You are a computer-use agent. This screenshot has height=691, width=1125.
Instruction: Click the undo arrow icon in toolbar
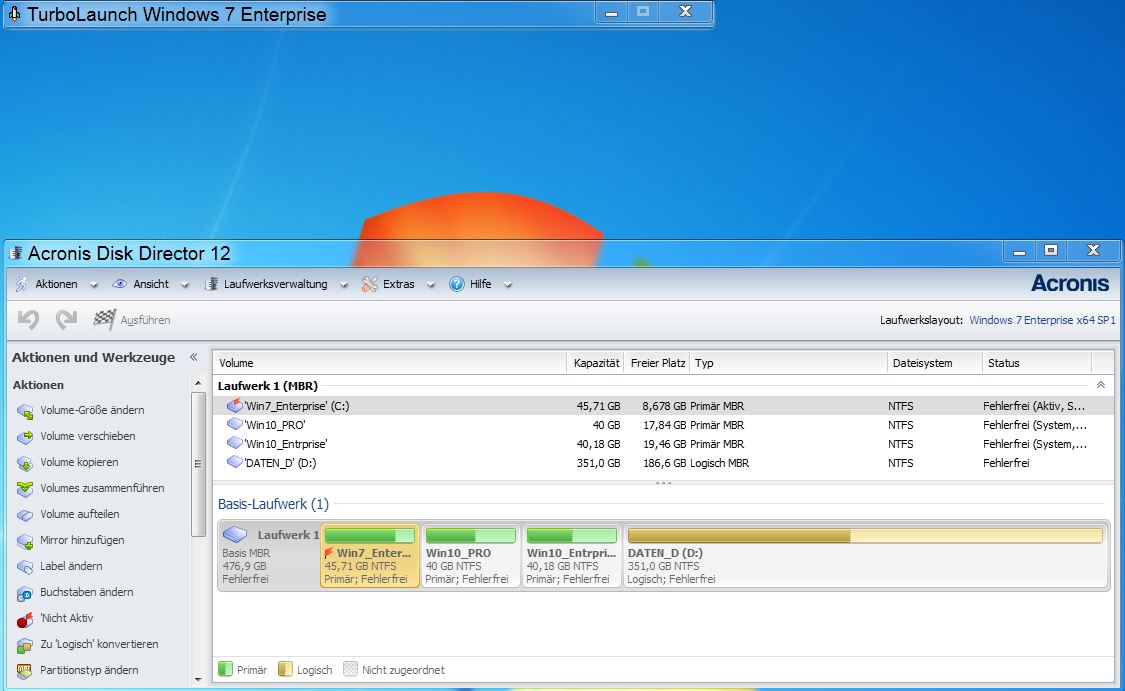point(29,319)
